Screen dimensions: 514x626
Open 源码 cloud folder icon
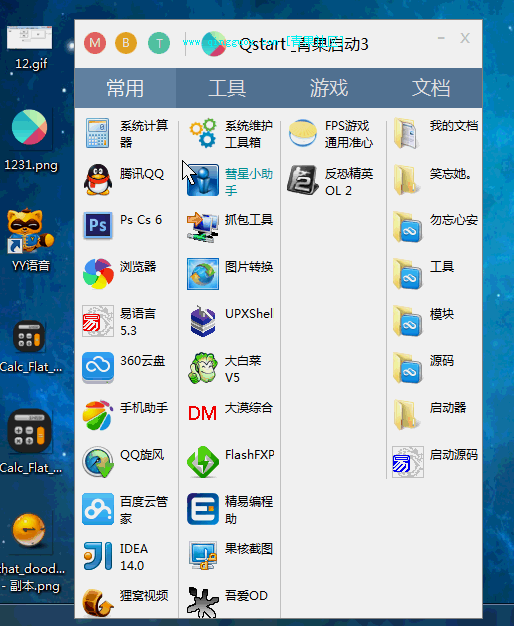click(407, 368)
